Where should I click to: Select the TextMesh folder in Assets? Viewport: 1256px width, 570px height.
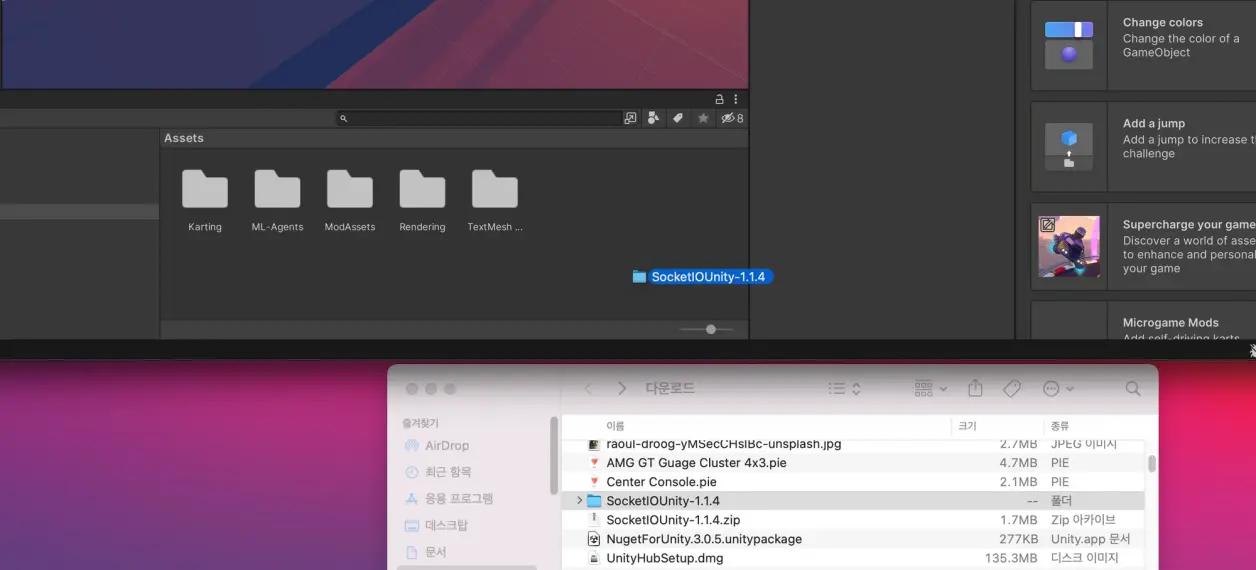coord(495,201)
